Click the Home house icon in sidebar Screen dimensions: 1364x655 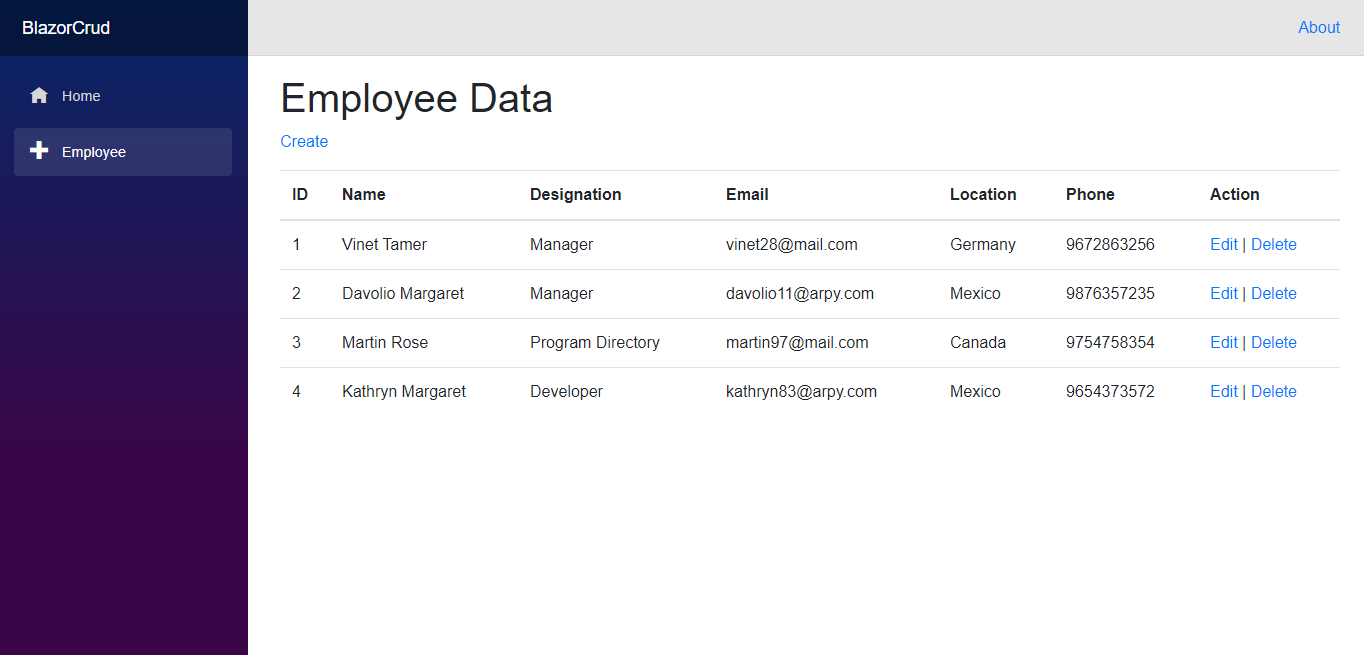[x=39, y=96]
